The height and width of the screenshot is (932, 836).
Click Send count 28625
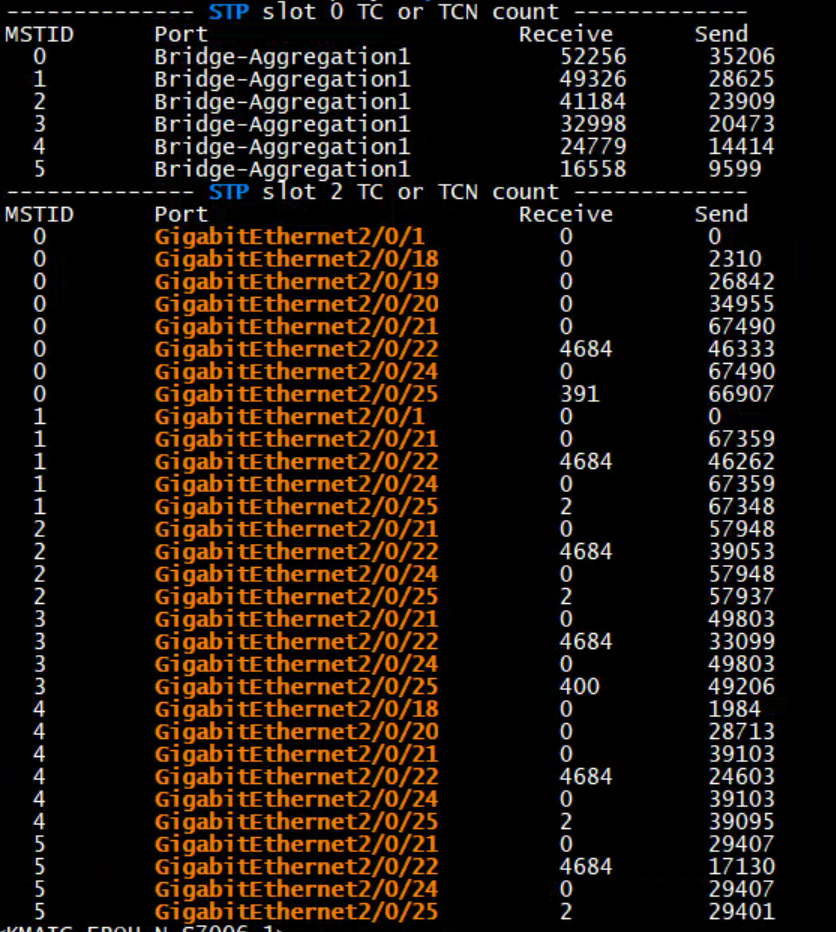pos(741,80)
